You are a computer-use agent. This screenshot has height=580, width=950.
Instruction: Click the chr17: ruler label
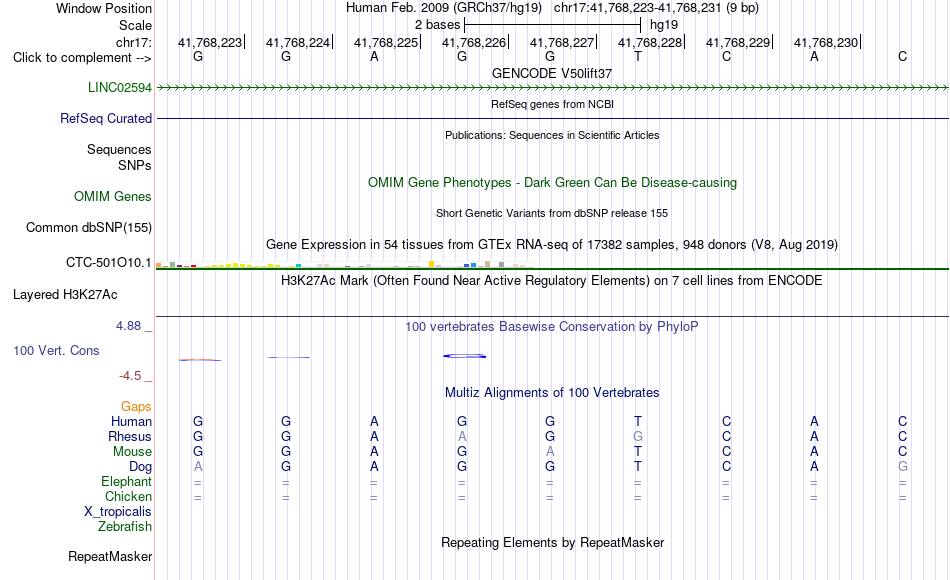[134, 42]
